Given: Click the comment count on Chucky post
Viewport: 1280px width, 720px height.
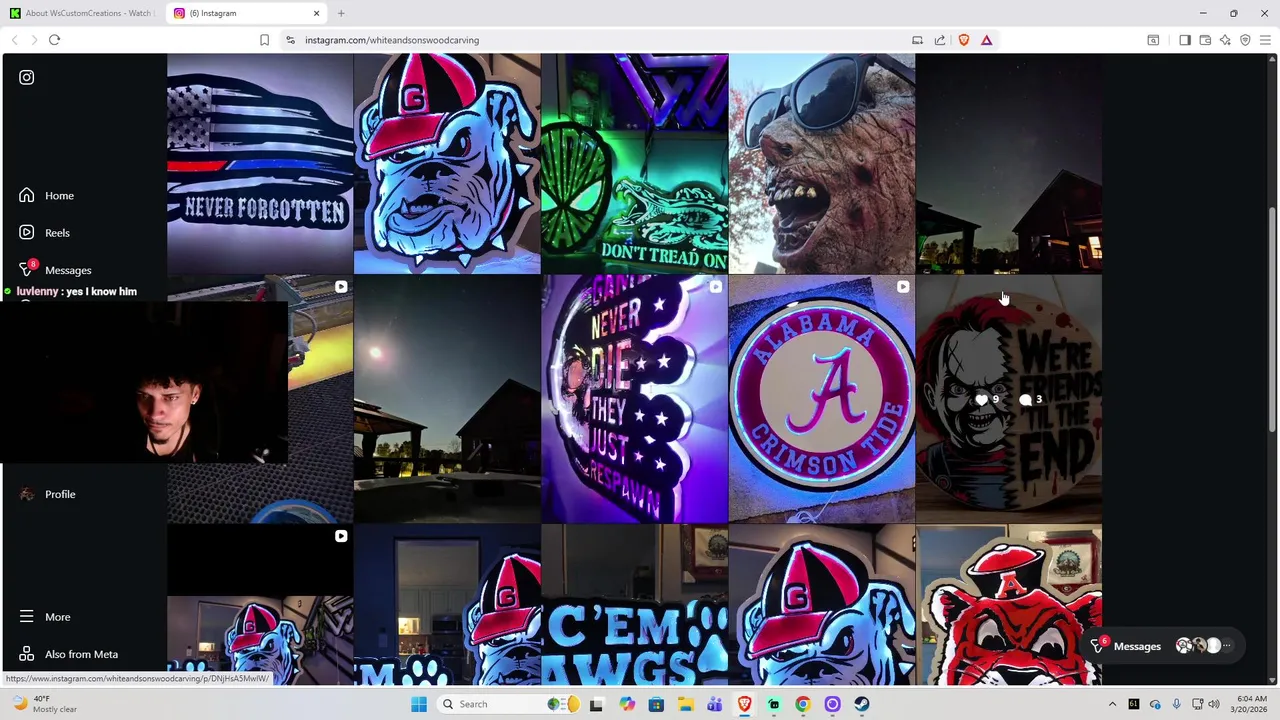Looking at the screenshot, I should [1031, 400].
